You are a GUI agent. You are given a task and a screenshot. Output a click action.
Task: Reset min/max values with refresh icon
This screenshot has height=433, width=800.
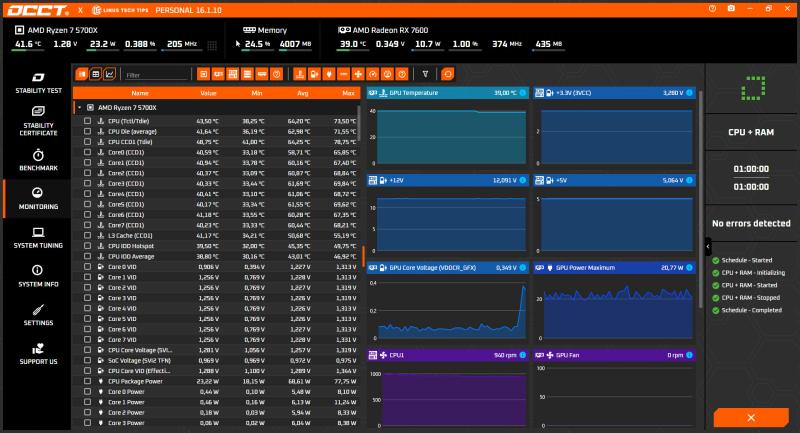(x=447, y=74)
